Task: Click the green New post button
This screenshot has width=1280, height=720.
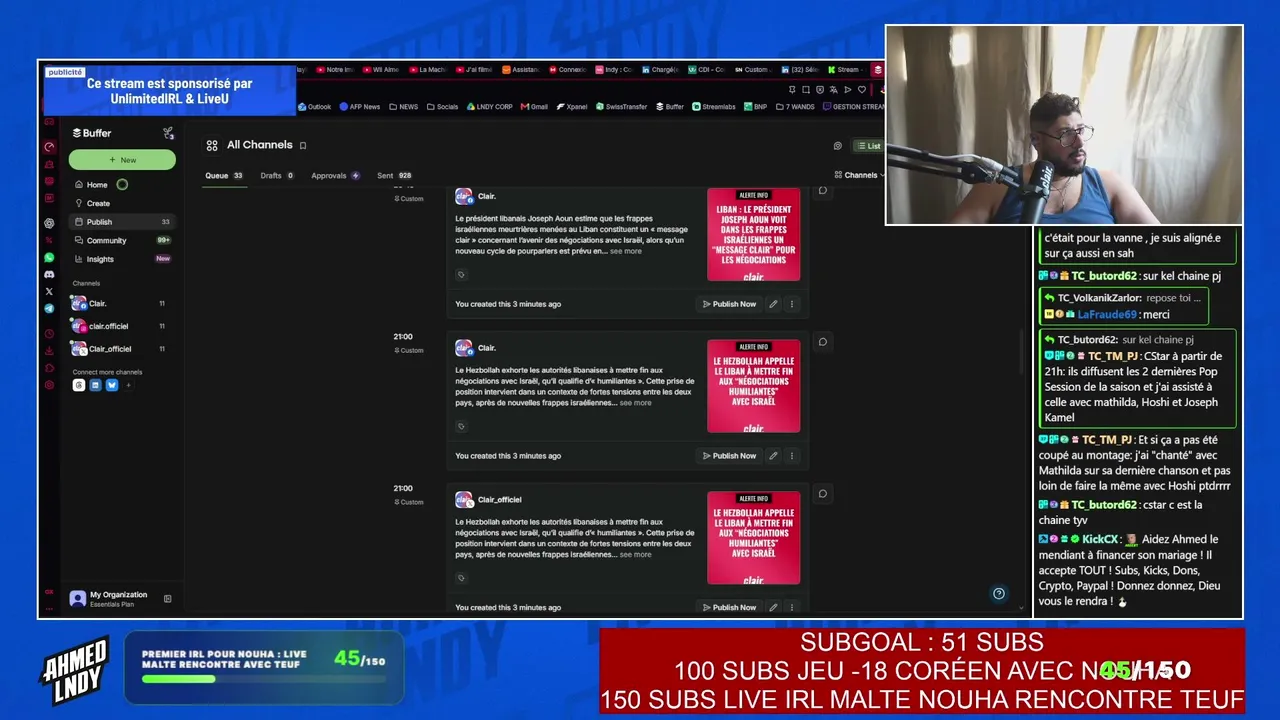Action: point(122,160)
